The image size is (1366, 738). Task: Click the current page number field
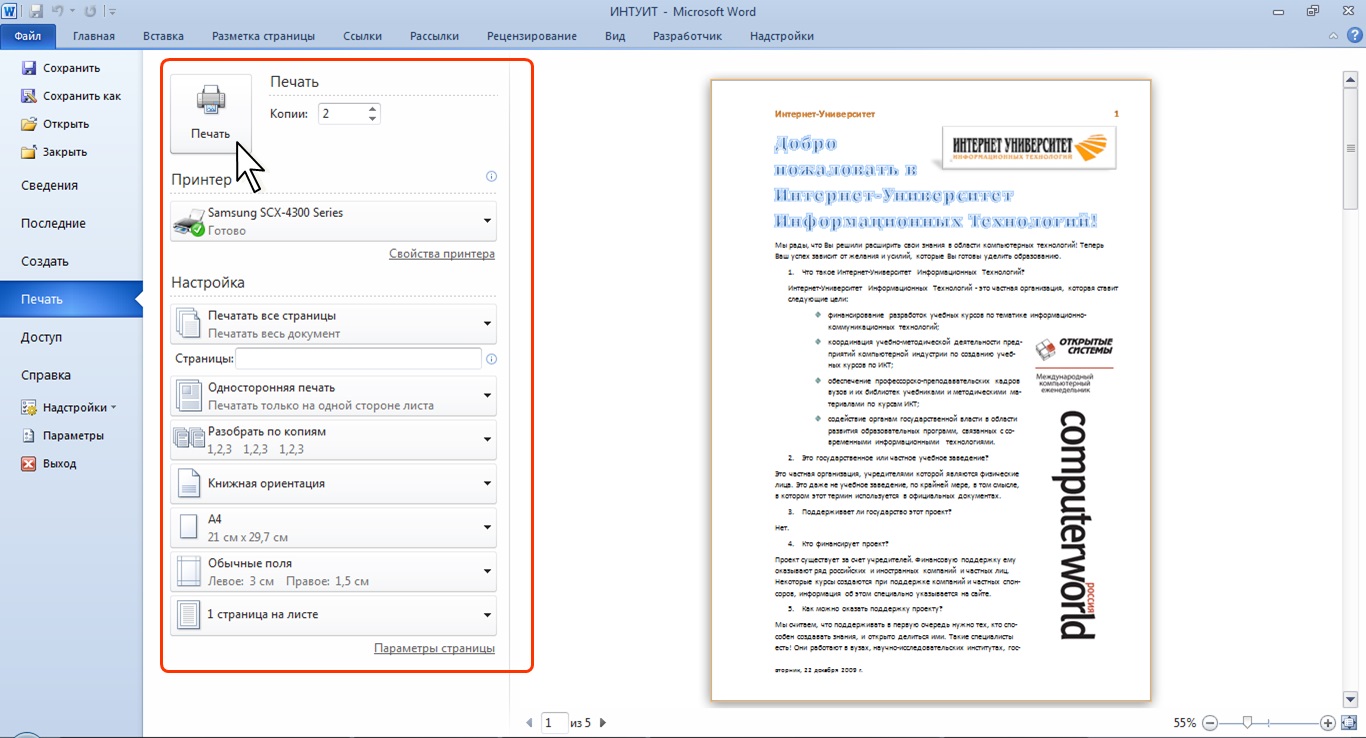[554, 722]
